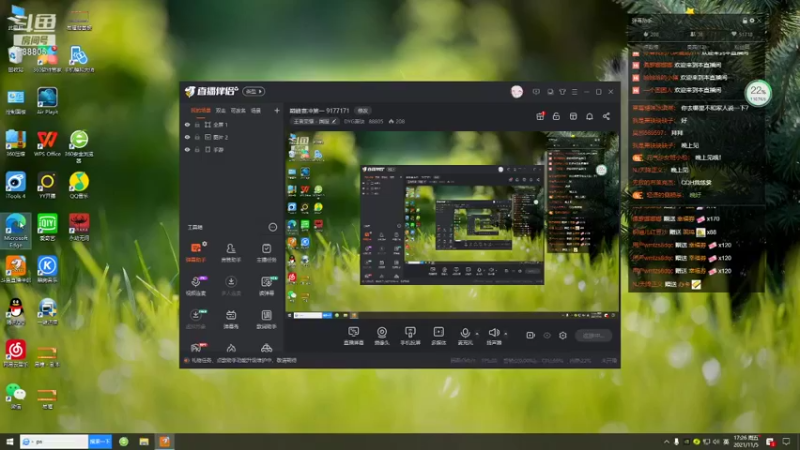Open Microsoft Edge desktop shortcut
Viewport: 800px width, 450px height.
point(16,231)
